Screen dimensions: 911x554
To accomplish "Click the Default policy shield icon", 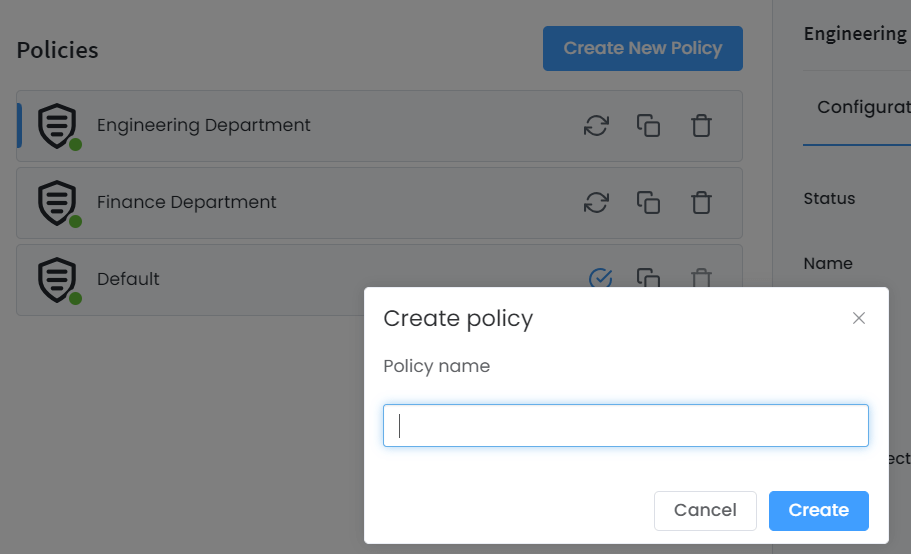I will [x=57, y=279].
